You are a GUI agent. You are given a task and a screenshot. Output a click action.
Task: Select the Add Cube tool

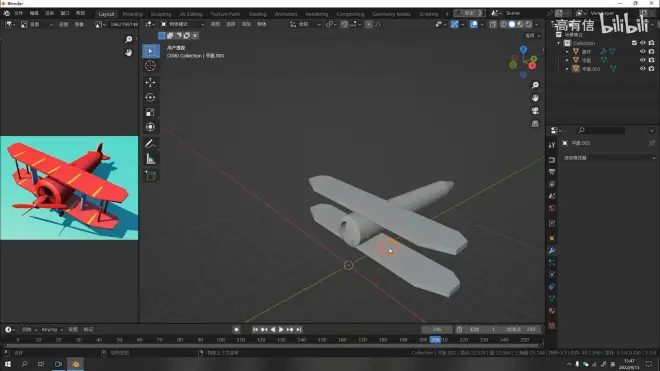tap(150, 176)
